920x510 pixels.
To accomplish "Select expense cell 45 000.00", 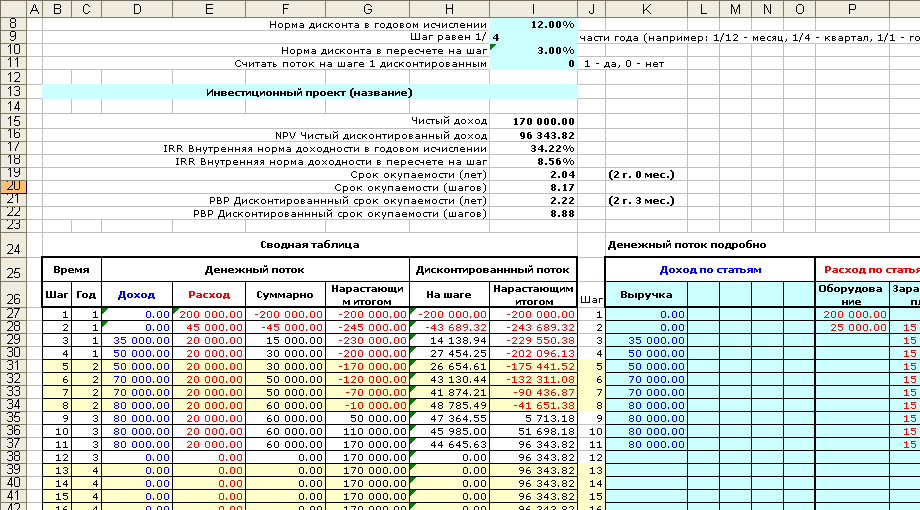I will 209,327.
